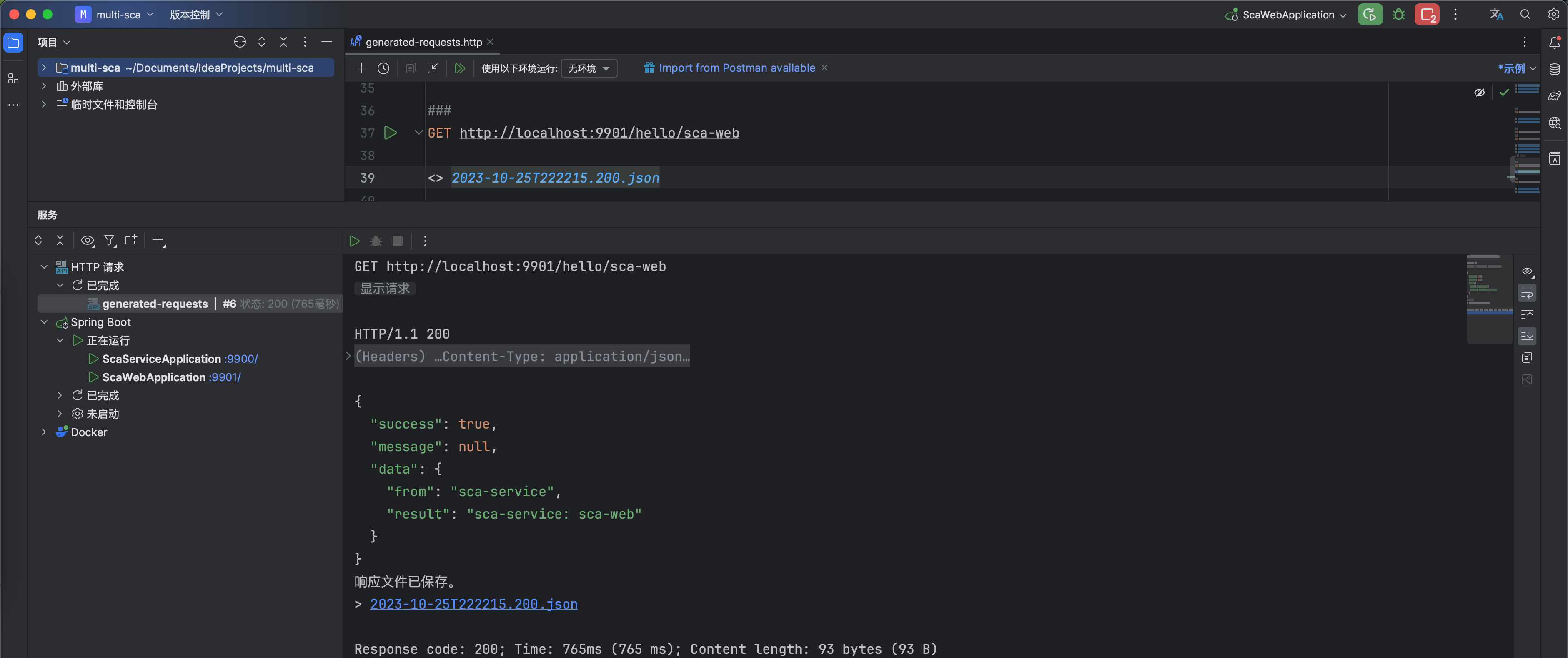1568x658 pixels.
Task: Toggle editor inspections eye-off icon
Action: coord(1480,93)
